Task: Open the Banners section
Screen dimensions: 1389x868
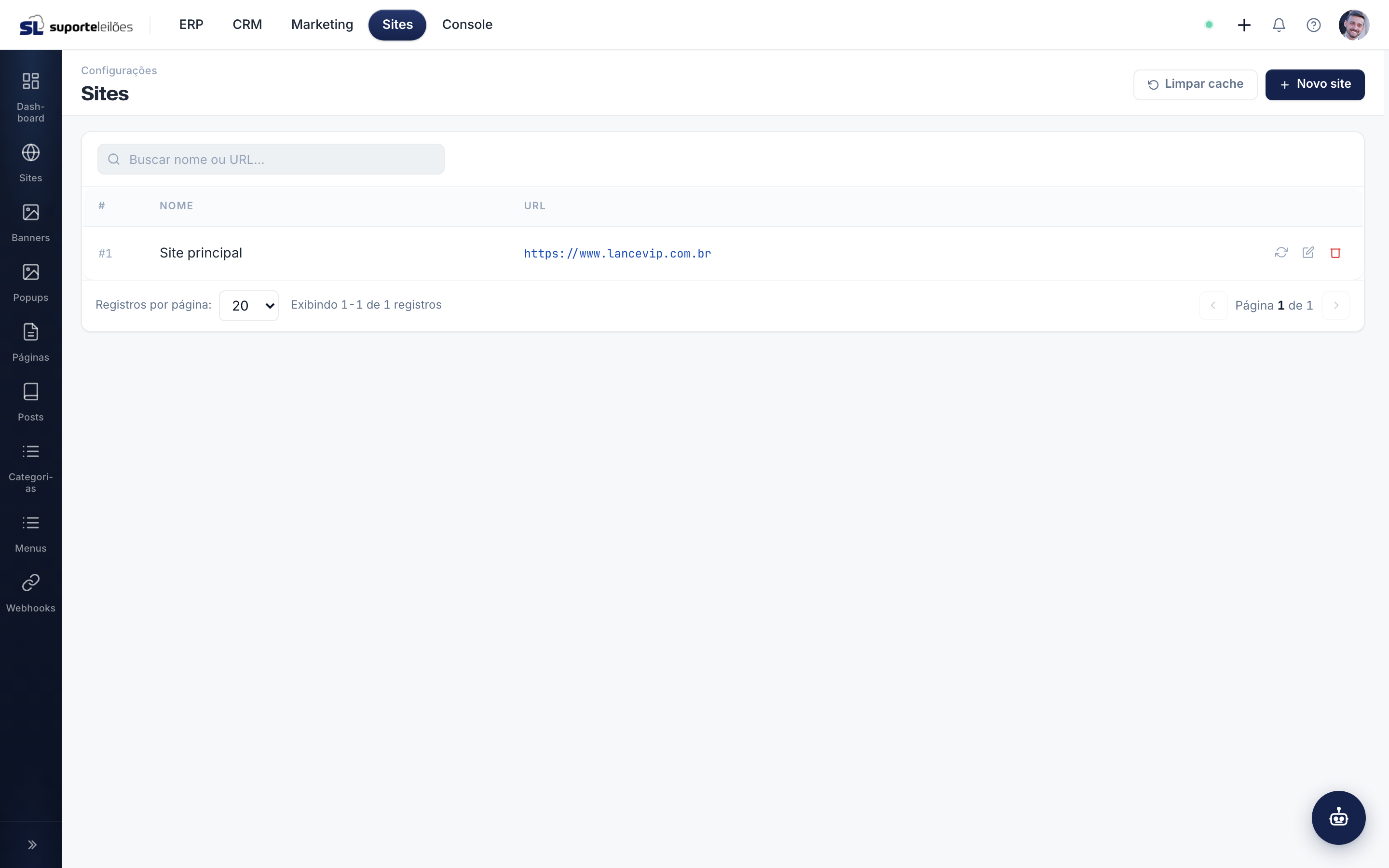Action: pyautogui.click(x=30, y=222)
